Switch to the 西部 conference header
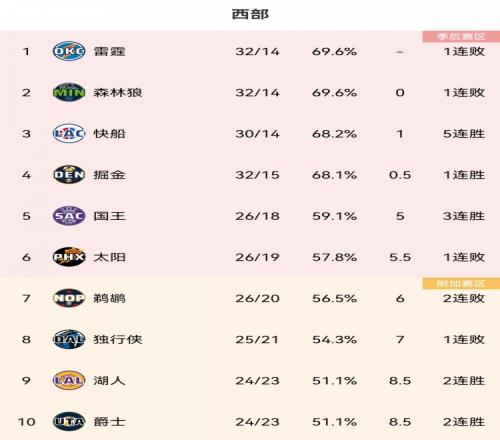500x440 pixels. pyautogui.click(x=250, y=14)
